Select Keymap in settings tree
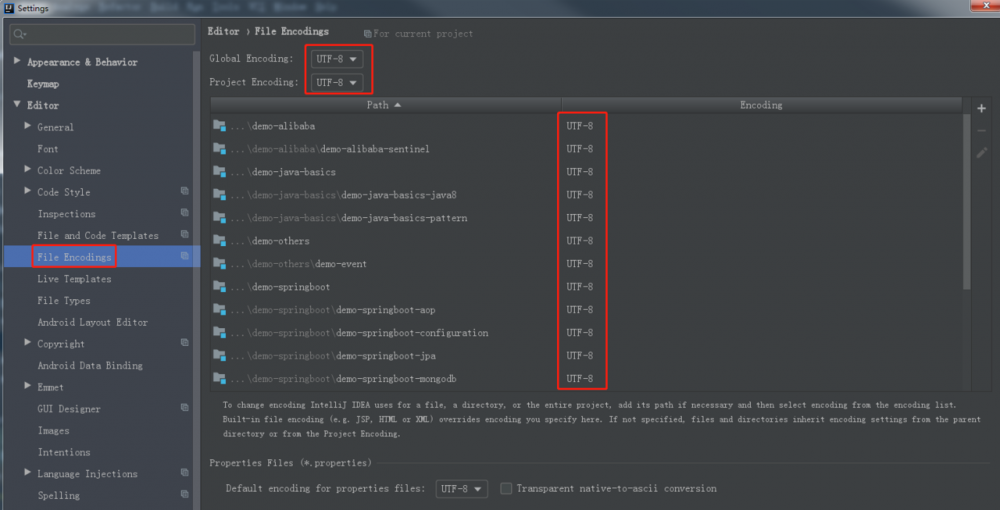 [43, 84]
